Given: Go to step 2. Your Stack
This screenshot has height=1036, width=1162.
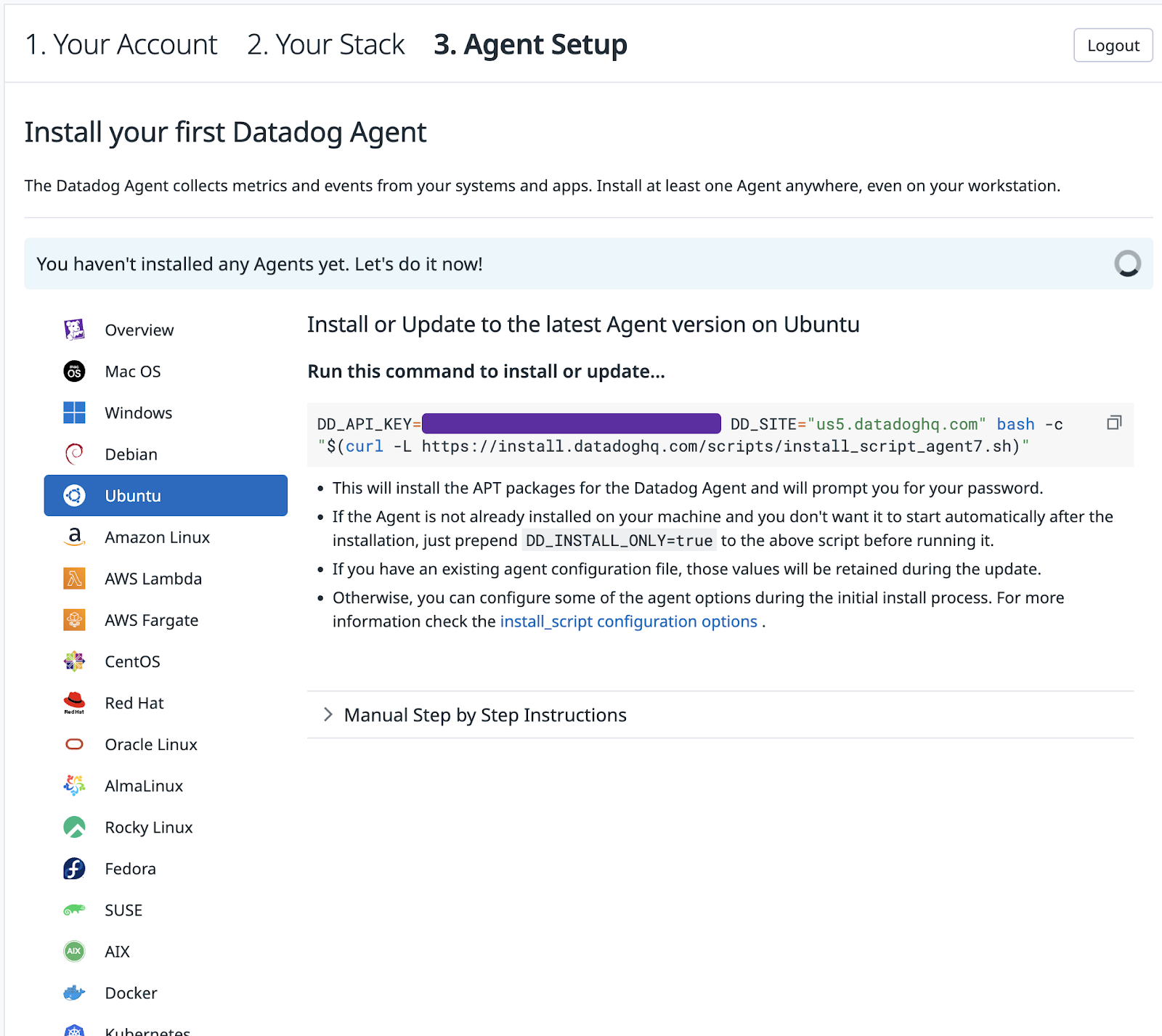Looking at the screenshot, I should coord(325,44).
